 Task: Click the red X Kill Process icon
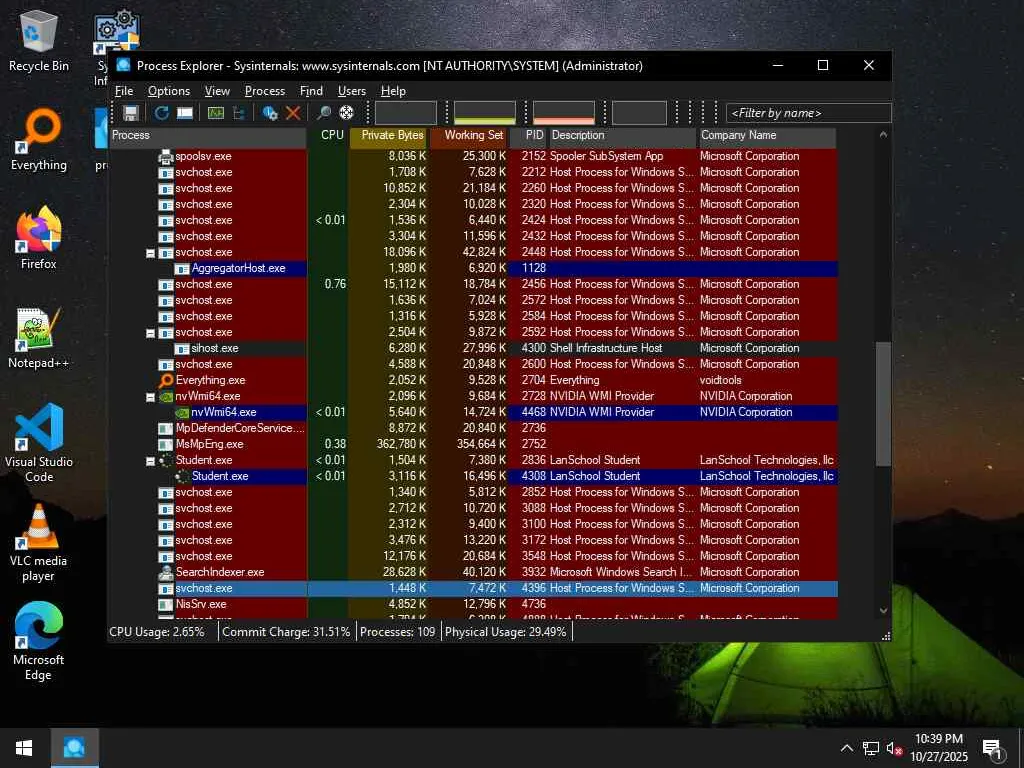293,113
